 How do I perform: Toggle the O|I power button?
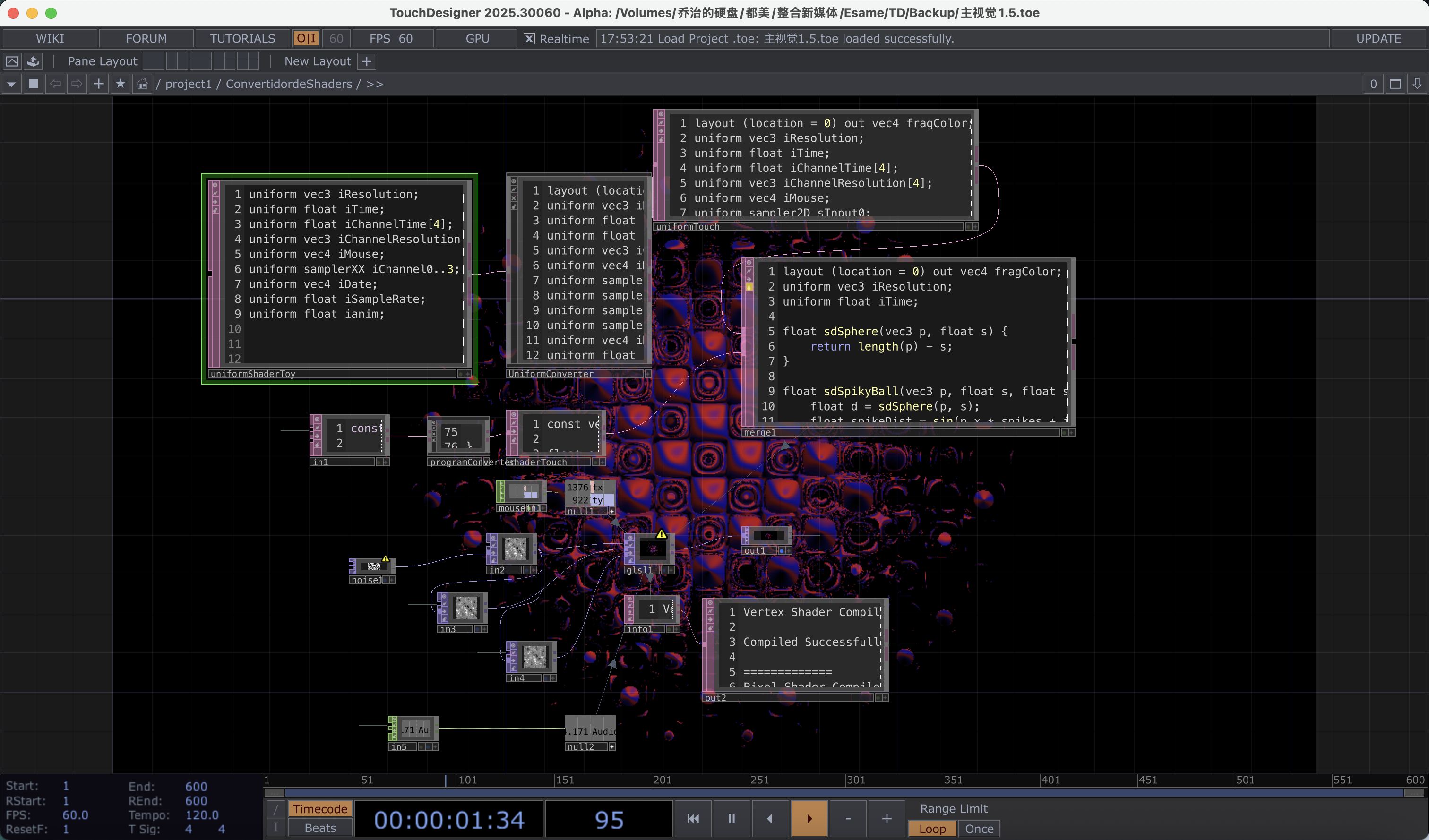(306, 39)
